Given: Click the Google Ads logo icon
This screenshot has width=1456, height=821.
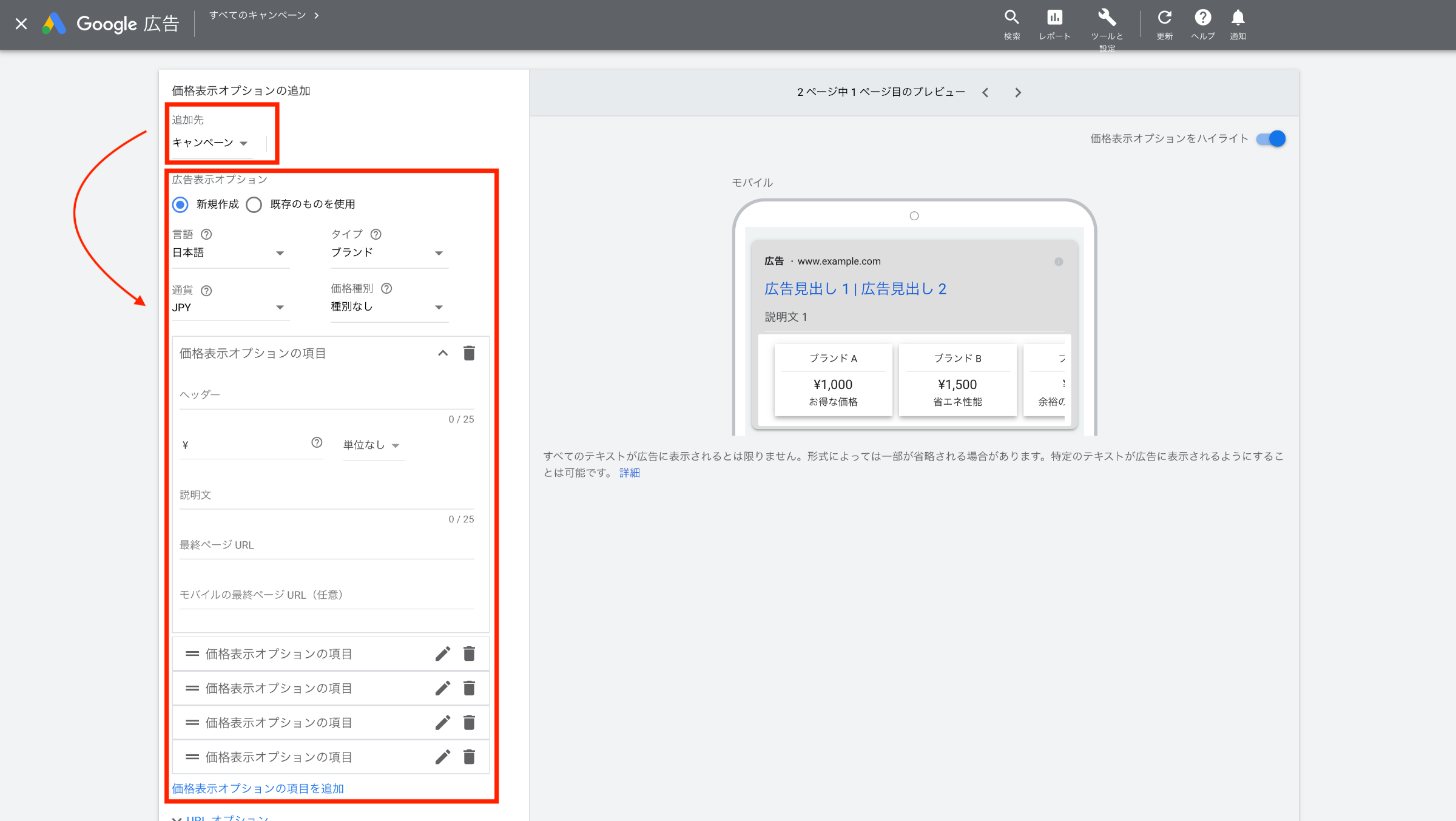Looking at the screenshot, I should pos(54,24).
